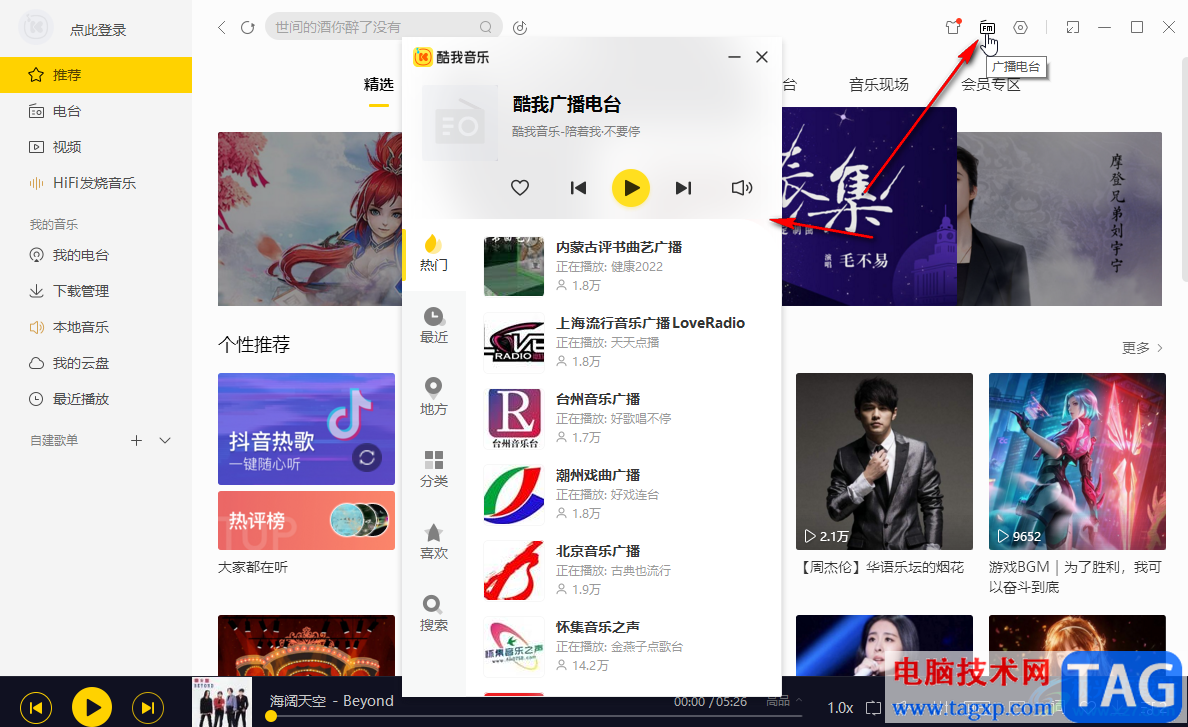1188x727 pixels.
Task: Open the song recognition icon beside search
Action: pyautogui.click(x=520, y=27)
